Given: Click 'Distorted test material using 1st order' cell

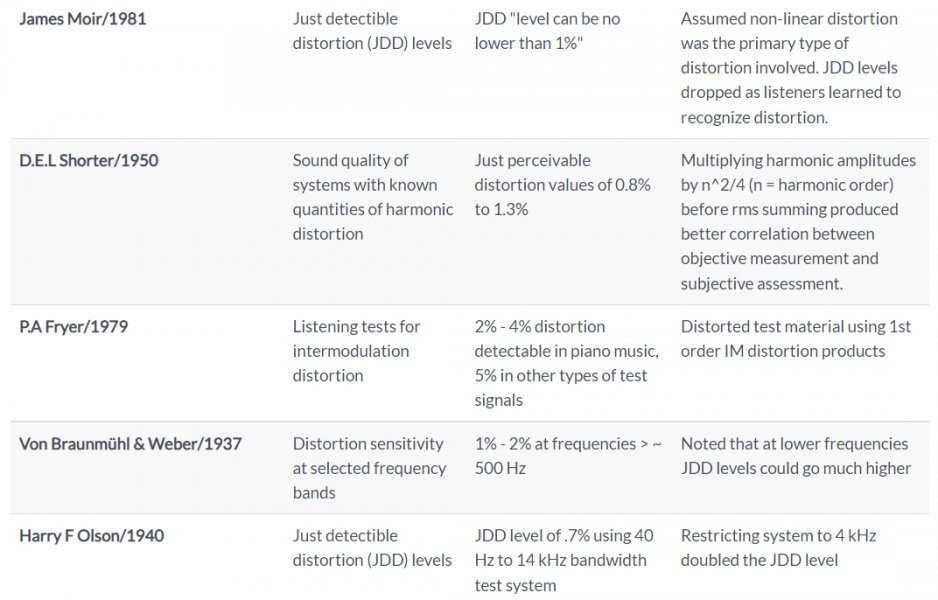Looking at the screenshot, I should coord(796,339).
